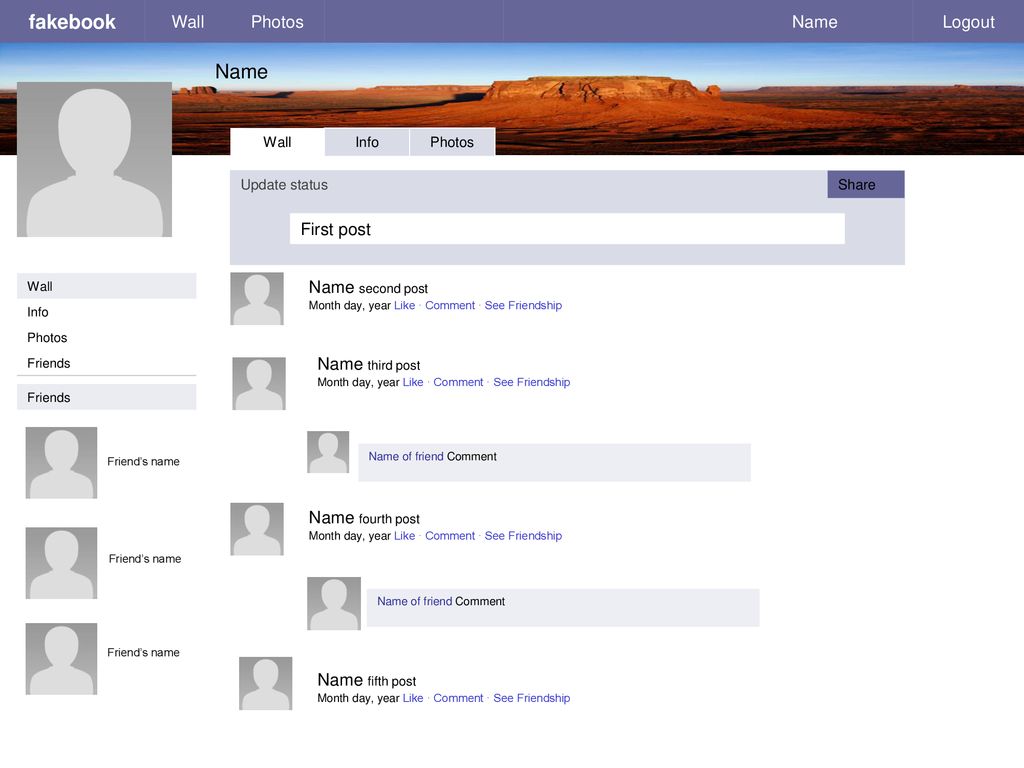Switch to the Info tab
The height and width of the screenshot is (768, 1024).
(367, 142)
